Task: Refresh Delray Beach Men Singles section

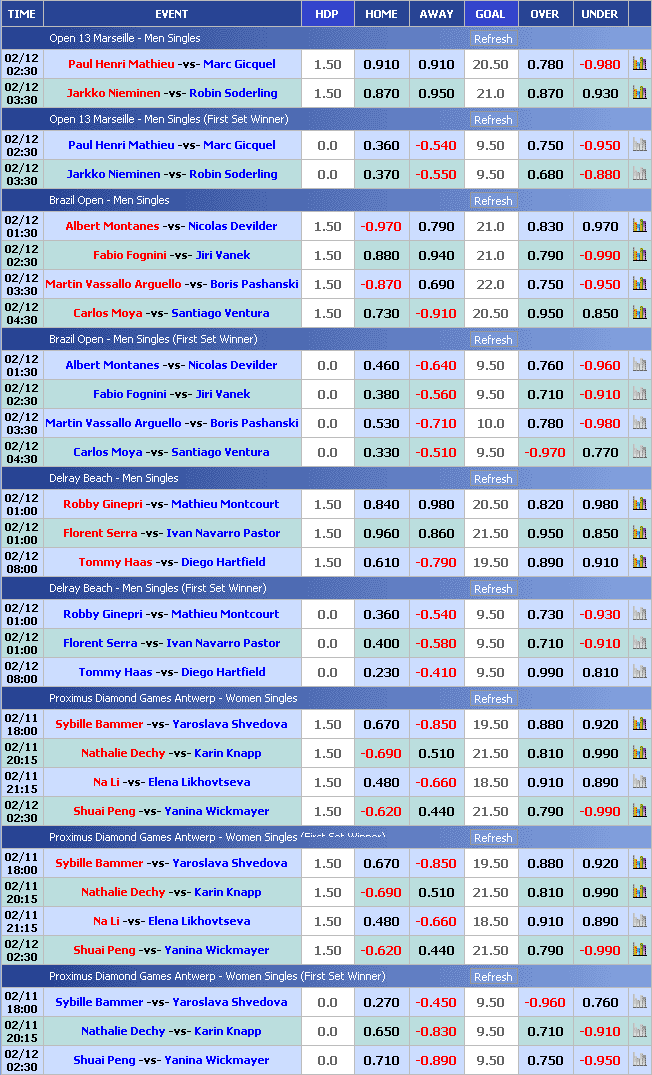Action: (493, 479)
